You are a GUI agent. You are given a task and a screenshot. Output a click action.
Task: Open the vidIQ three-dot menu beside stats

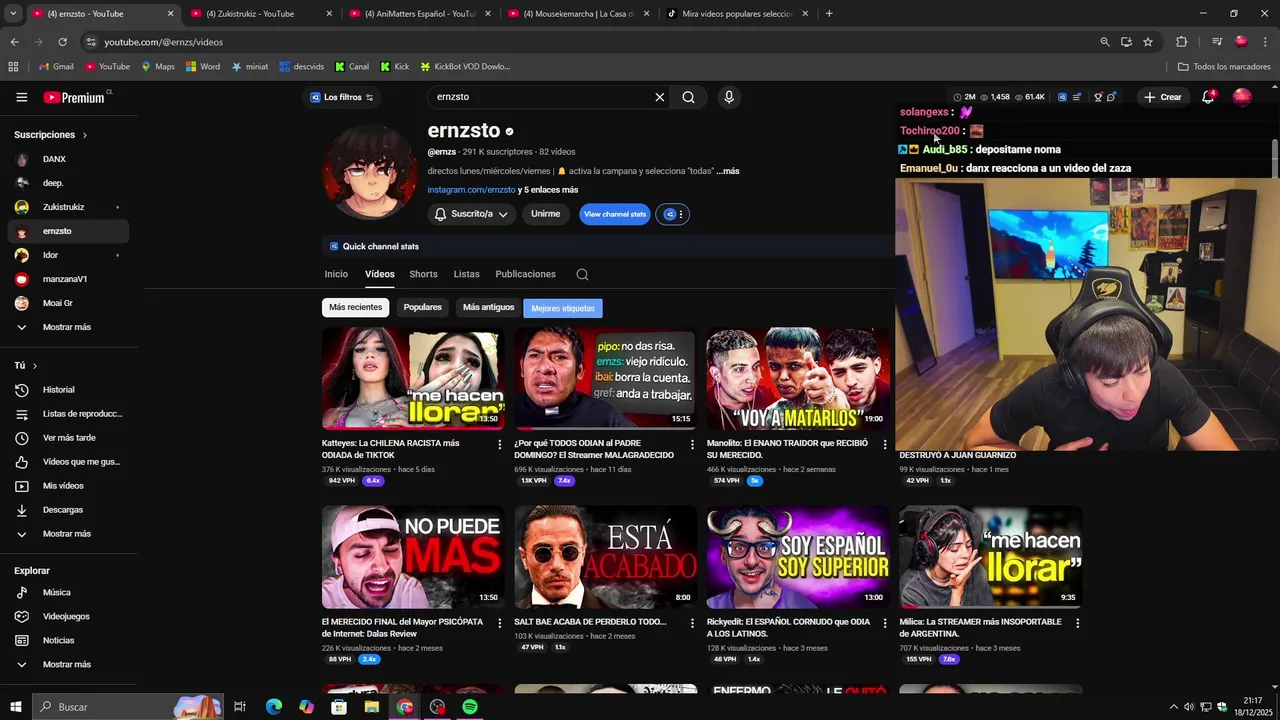[x=680, y=214]
